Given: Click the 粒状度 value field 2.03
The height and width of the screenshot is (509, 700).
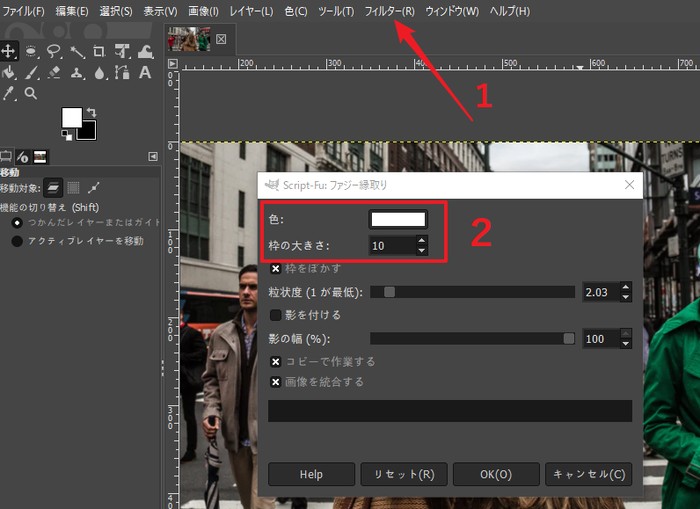Looking at the screenshot, I should tap(601, 292).
